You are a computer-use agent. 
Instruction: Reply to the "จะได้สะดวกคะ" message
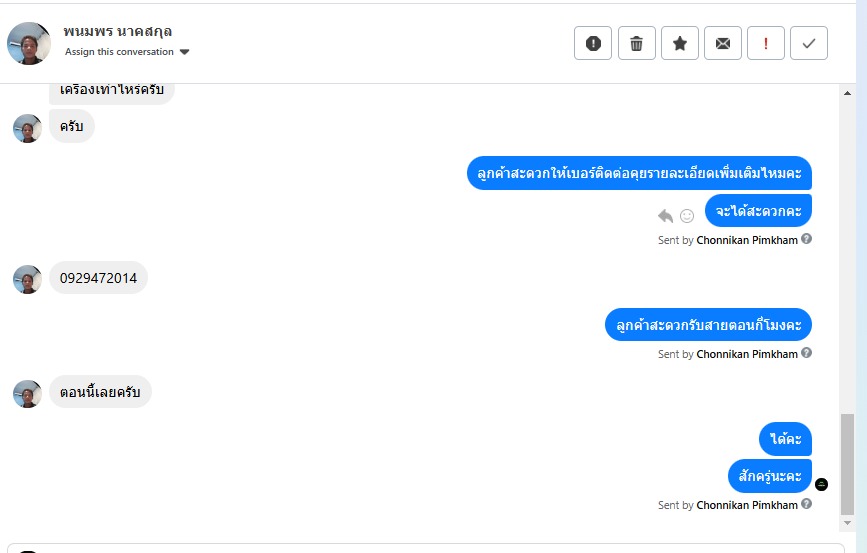(665, 215)
